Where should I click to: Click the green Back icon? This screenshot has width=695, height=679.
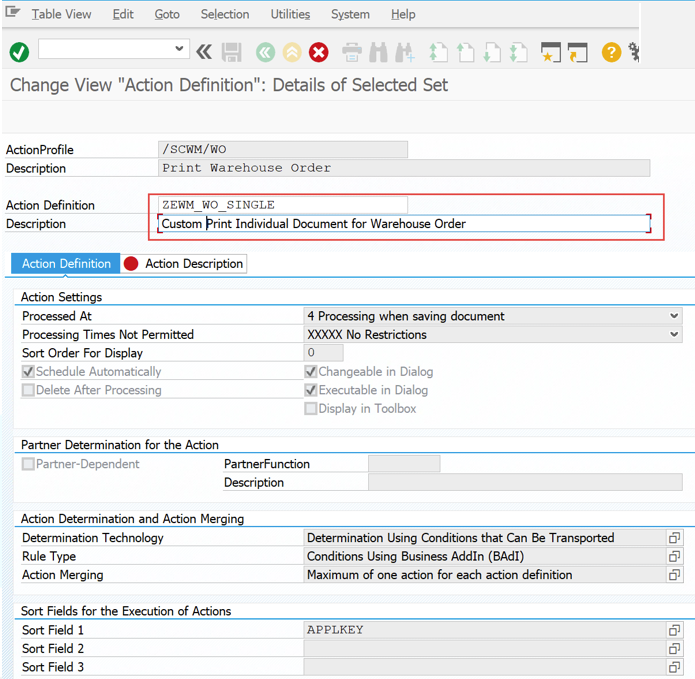pos(266,52)
